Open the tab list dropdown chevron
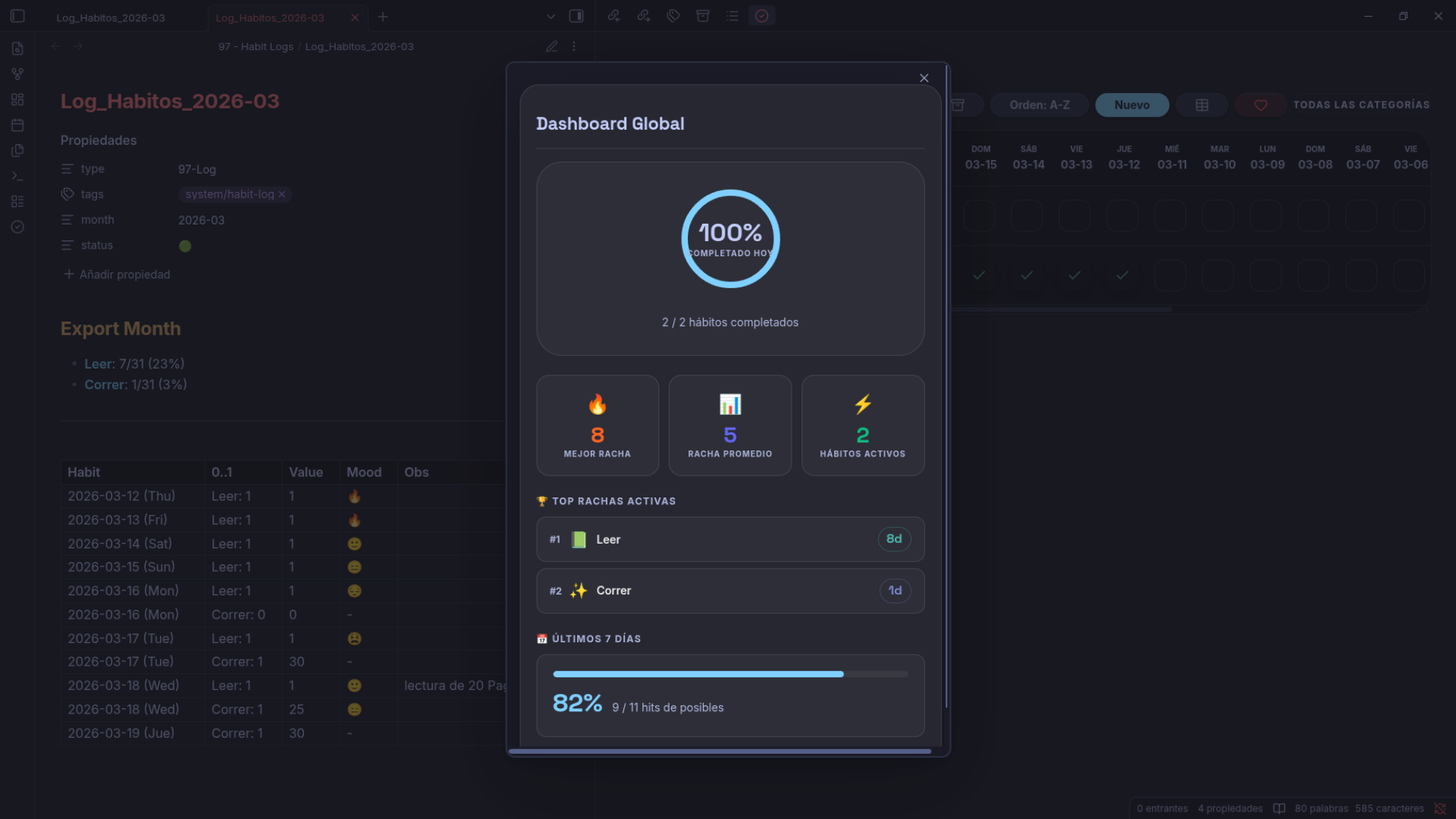This screenshot has height=819, width=1456. click(551, 17)
